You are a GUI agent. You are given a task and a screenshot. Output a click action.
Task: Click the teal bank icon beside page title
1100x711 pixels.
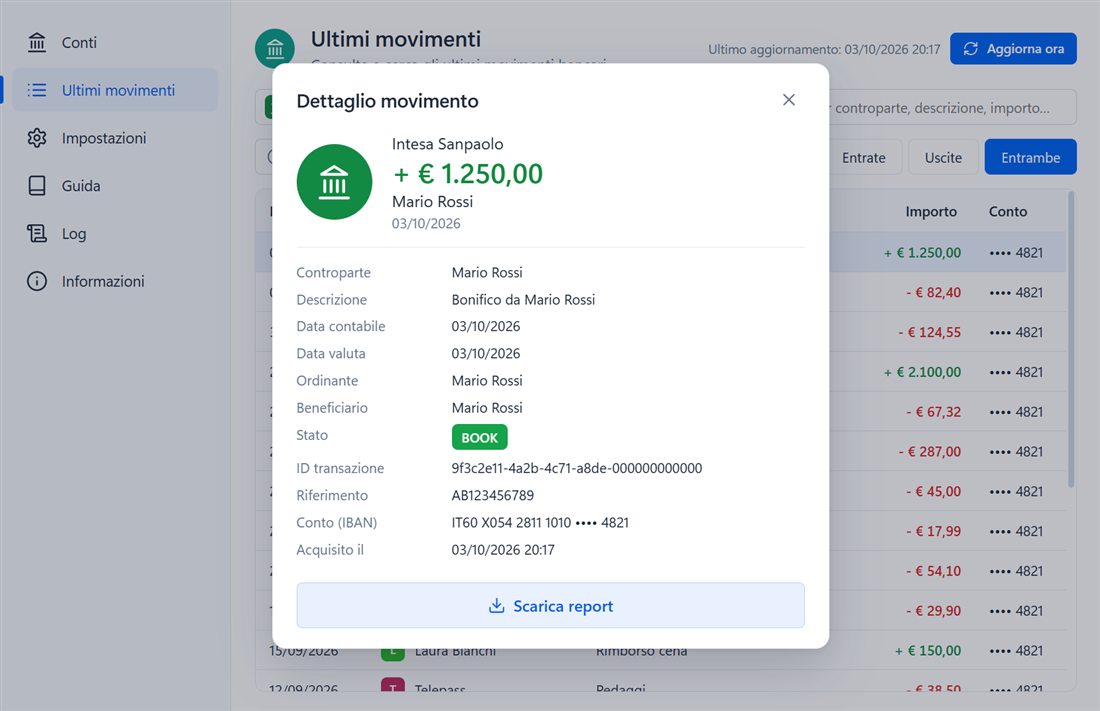click(274, 48)
